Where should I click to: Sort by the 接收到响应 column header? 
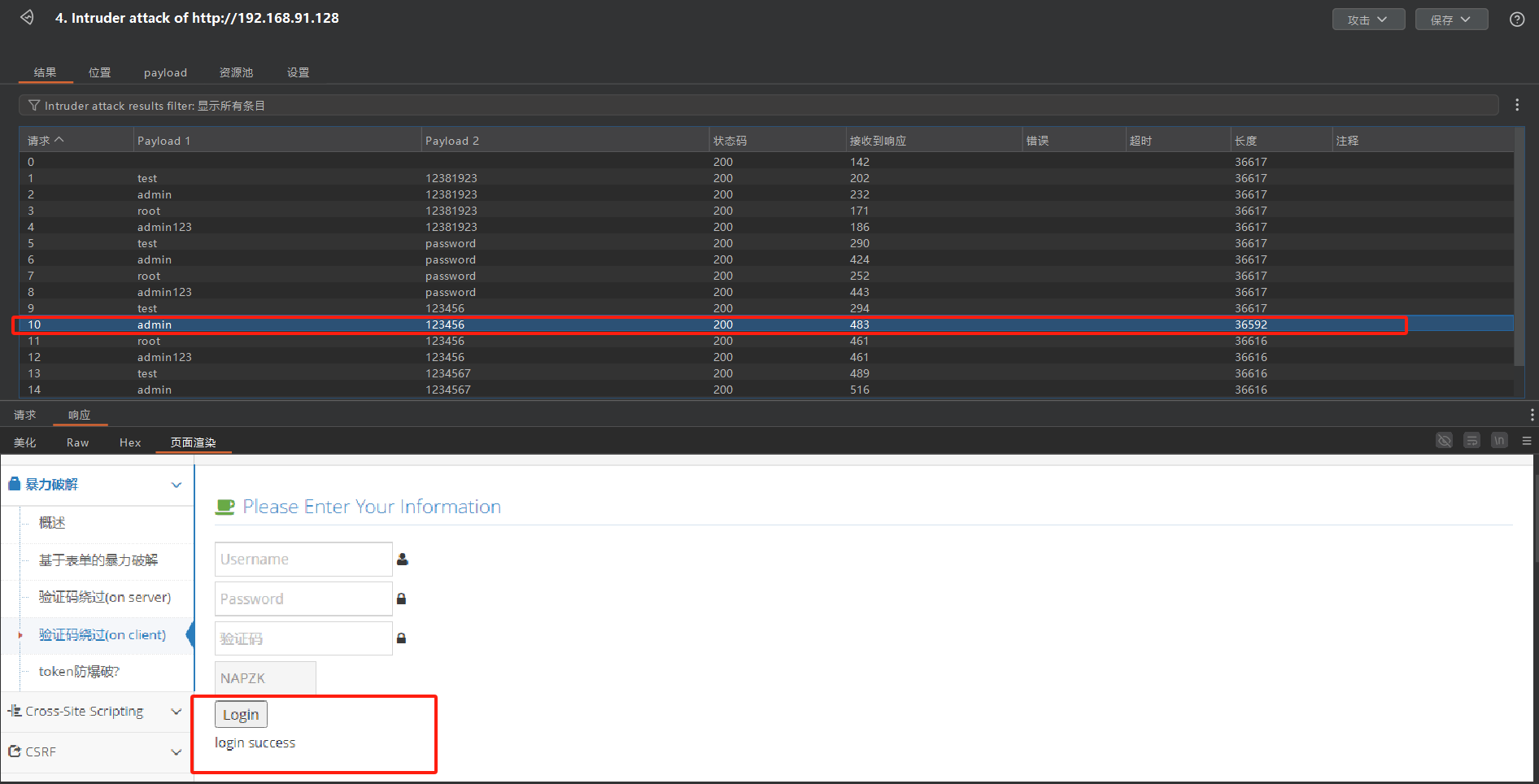point(934,141)
